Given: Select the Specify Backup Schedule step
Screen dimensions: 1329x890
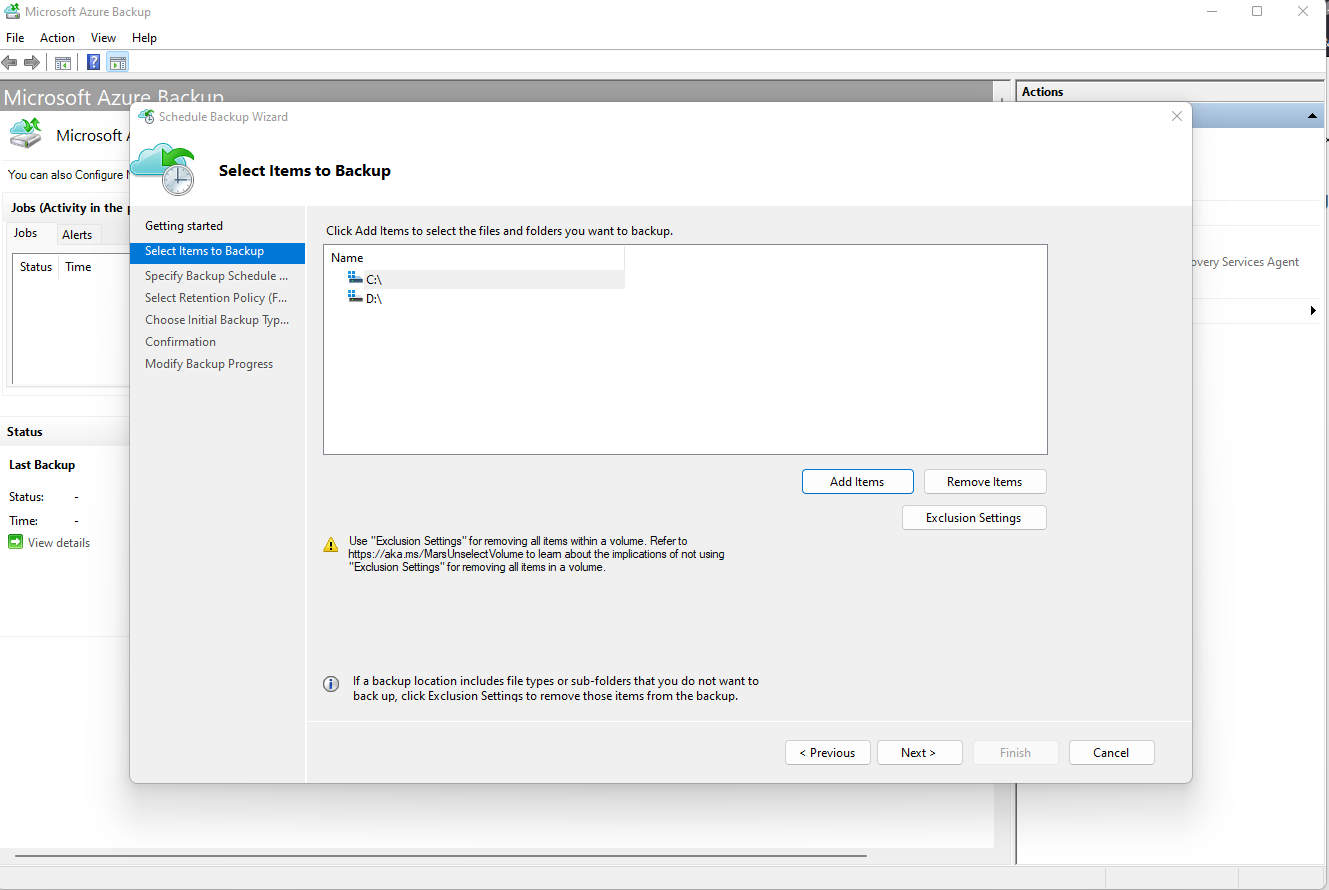Looking at the screenshot, I should click(216, 275).
